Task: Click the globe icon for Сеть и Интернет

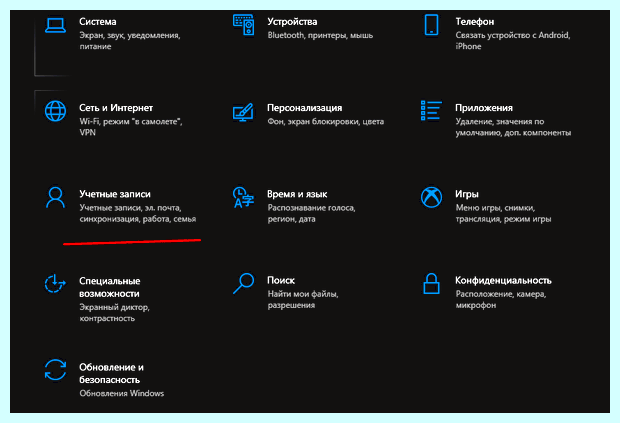Action: [55, 111]
